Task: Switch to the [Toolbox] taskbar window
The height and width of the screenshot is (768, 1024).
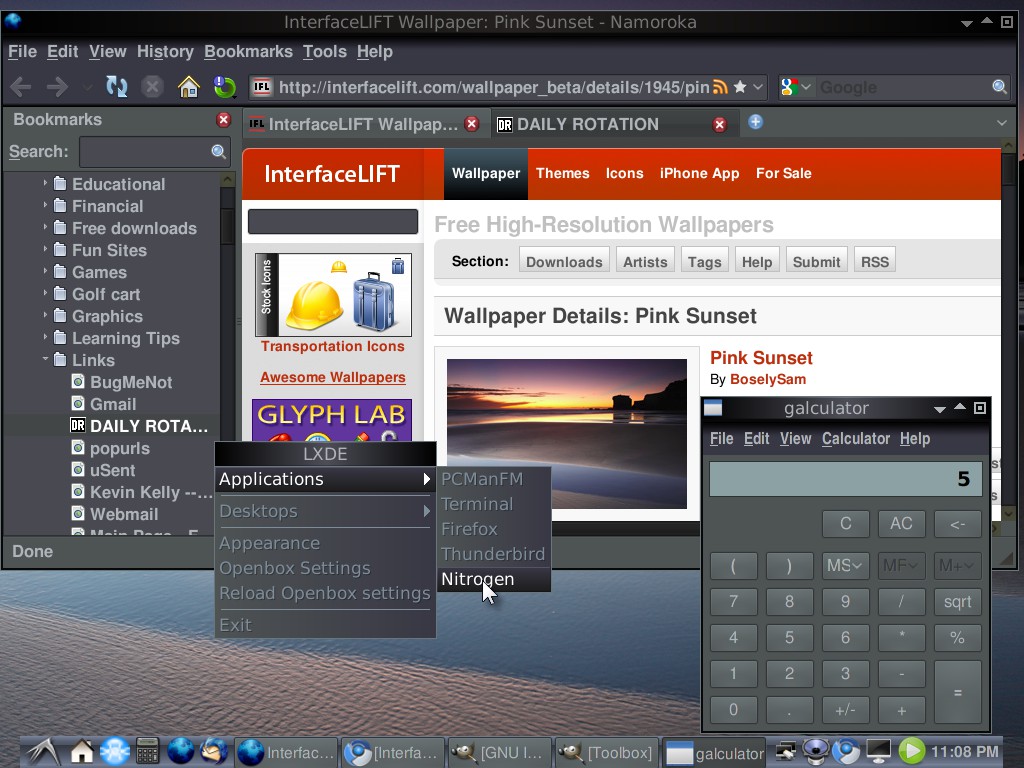Action: point(605,753)
